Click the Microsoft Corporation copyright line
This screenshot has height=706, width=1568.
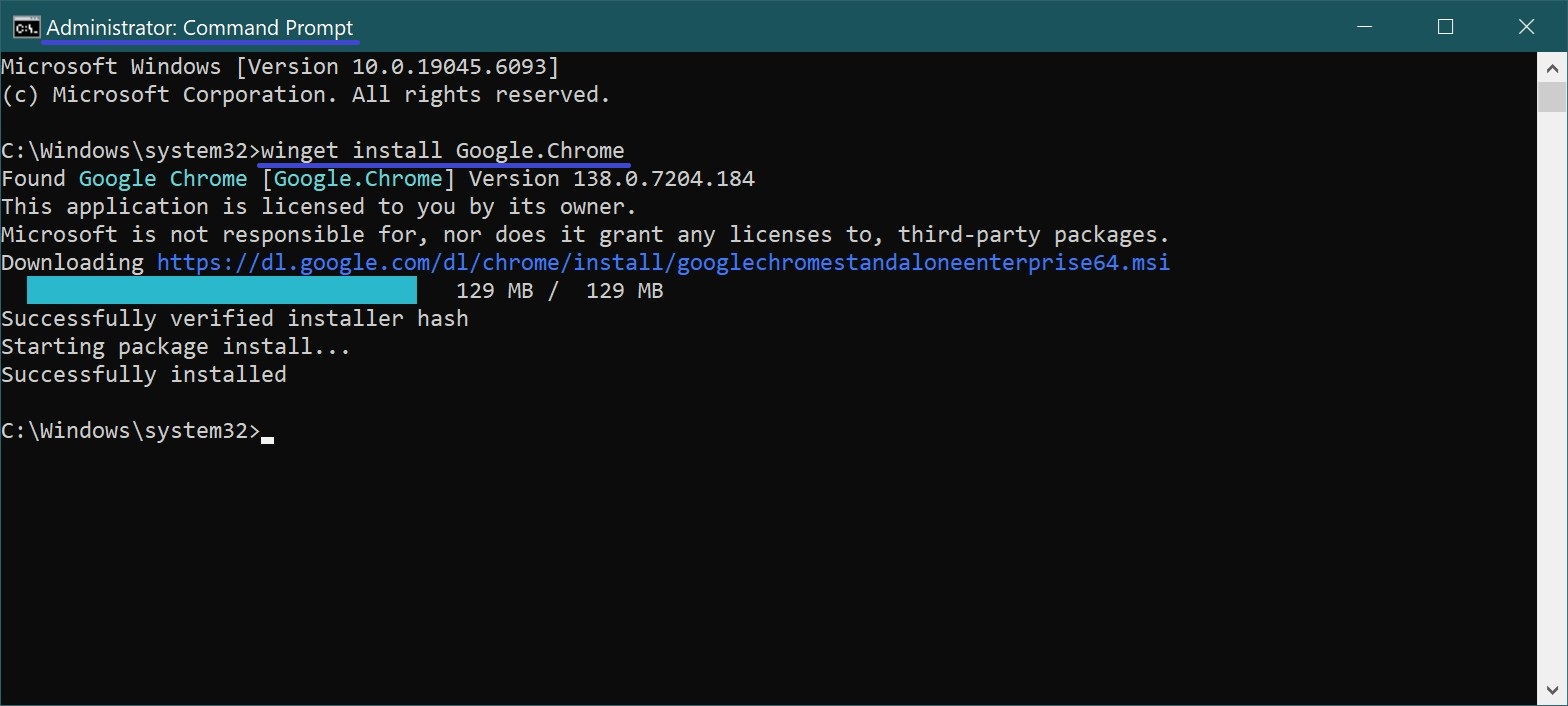tap(306, 95)
